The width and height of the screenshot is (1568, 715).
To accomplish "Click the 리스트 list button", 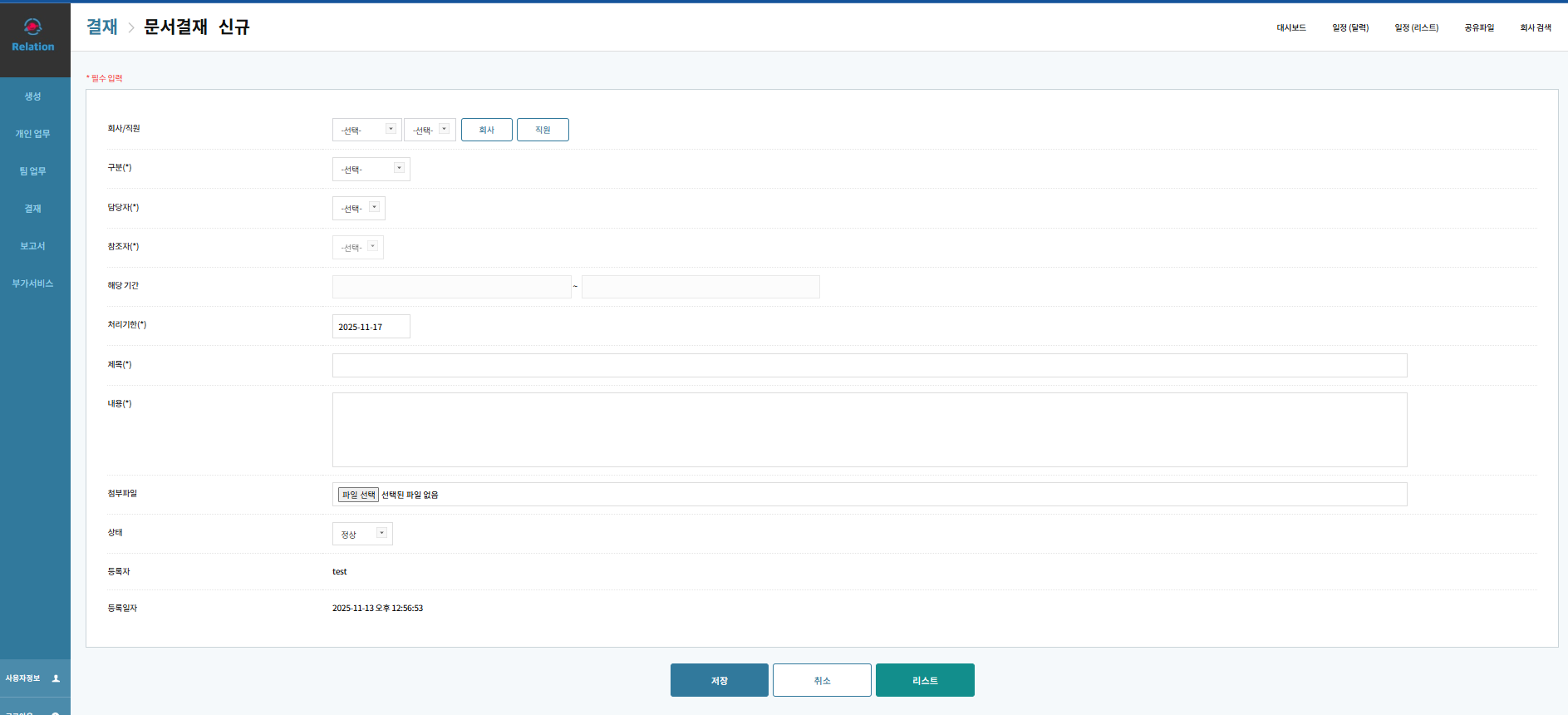I will [925, 680].
